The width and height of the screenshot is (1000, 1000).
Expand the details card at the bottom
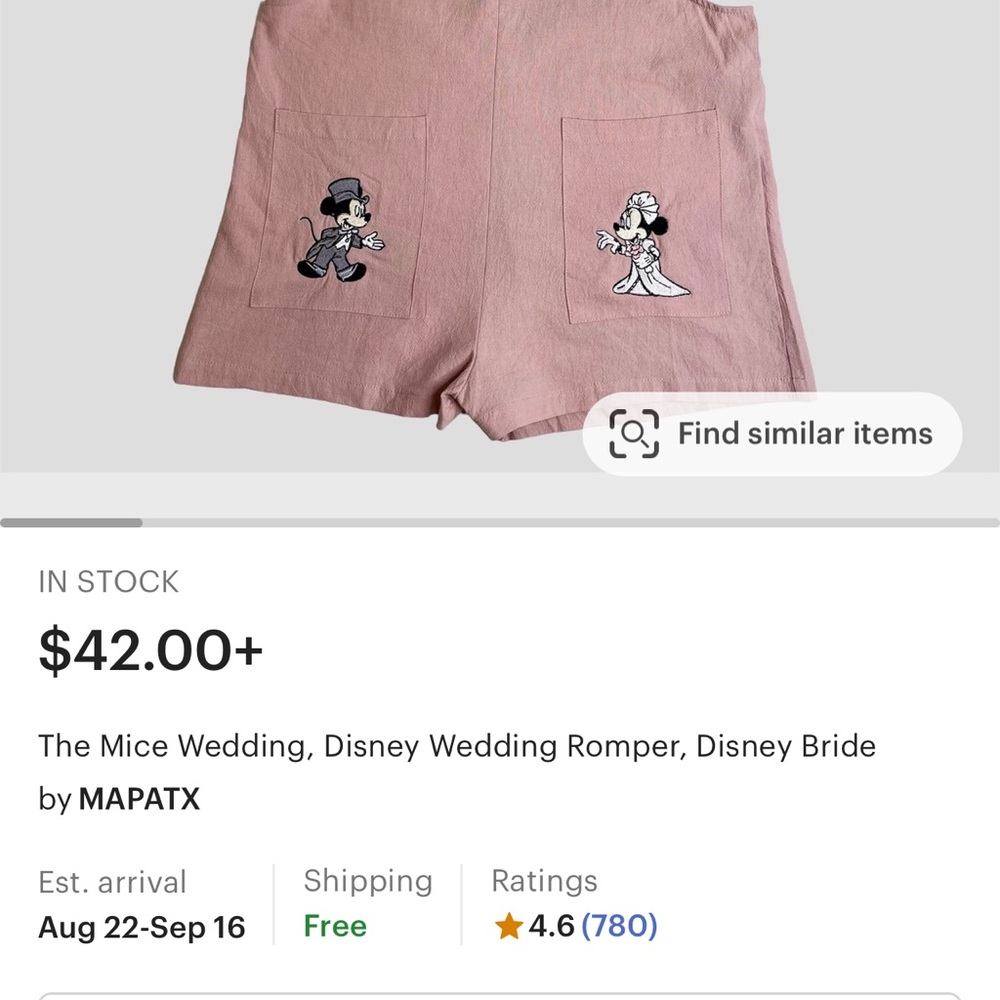(500, 993)
